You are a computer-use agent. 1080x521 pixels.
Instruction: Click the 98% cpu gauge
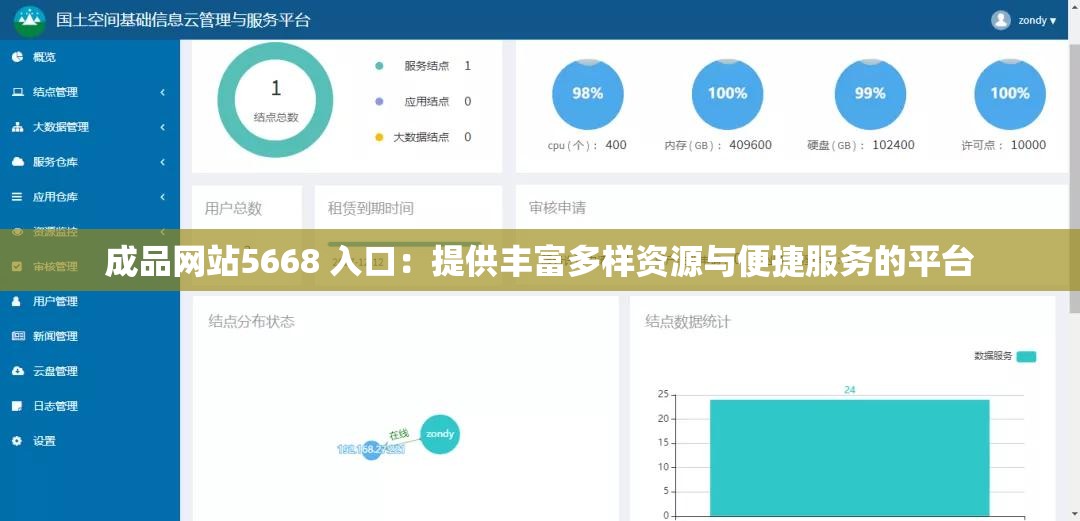[588, 94]
